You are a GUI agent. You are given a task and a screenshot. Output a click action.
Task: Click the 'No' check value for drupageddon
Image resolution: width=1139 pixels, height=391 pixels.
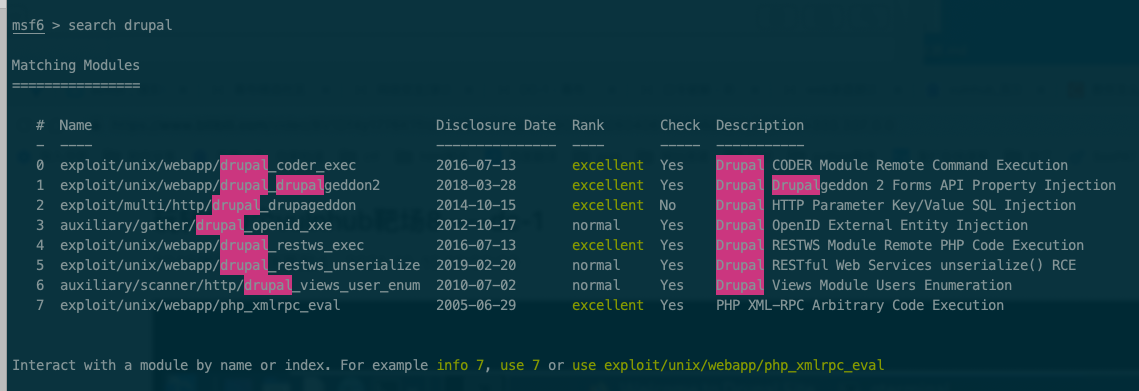[x=668, y=205]
